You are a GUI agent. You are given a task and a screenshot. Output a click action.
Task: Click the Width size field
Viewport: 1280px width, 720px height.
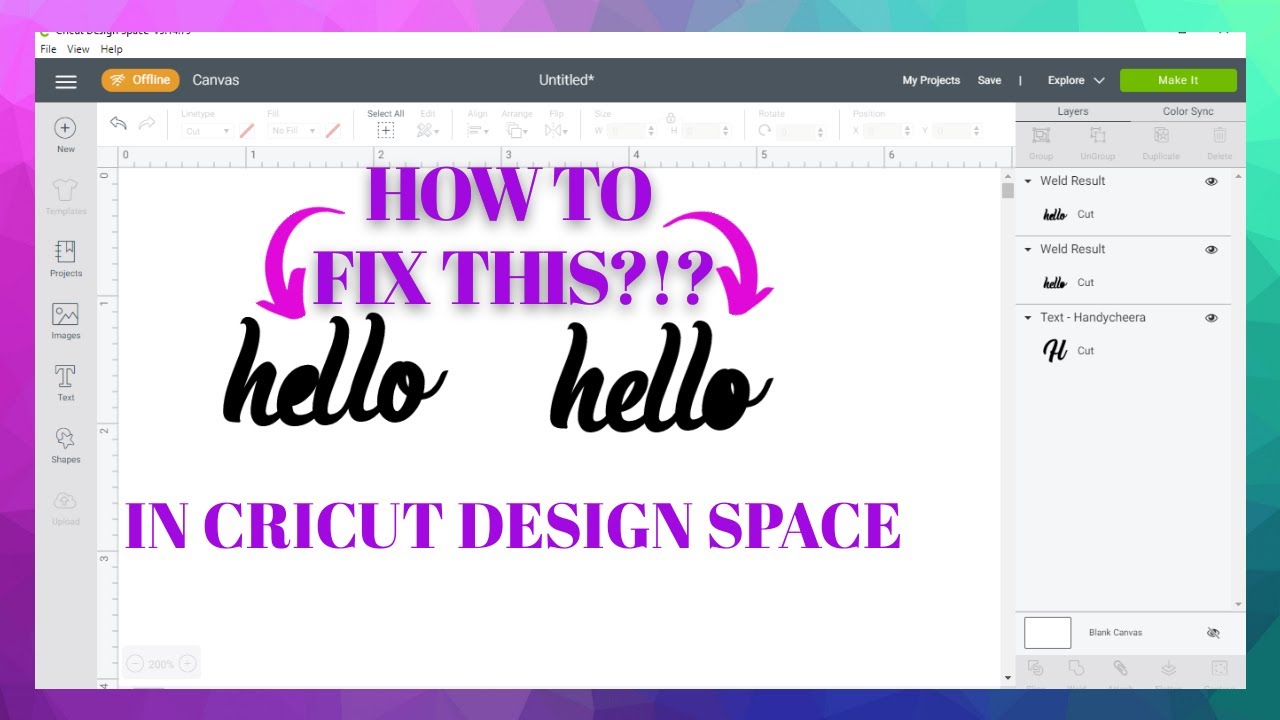pos(631,131)
